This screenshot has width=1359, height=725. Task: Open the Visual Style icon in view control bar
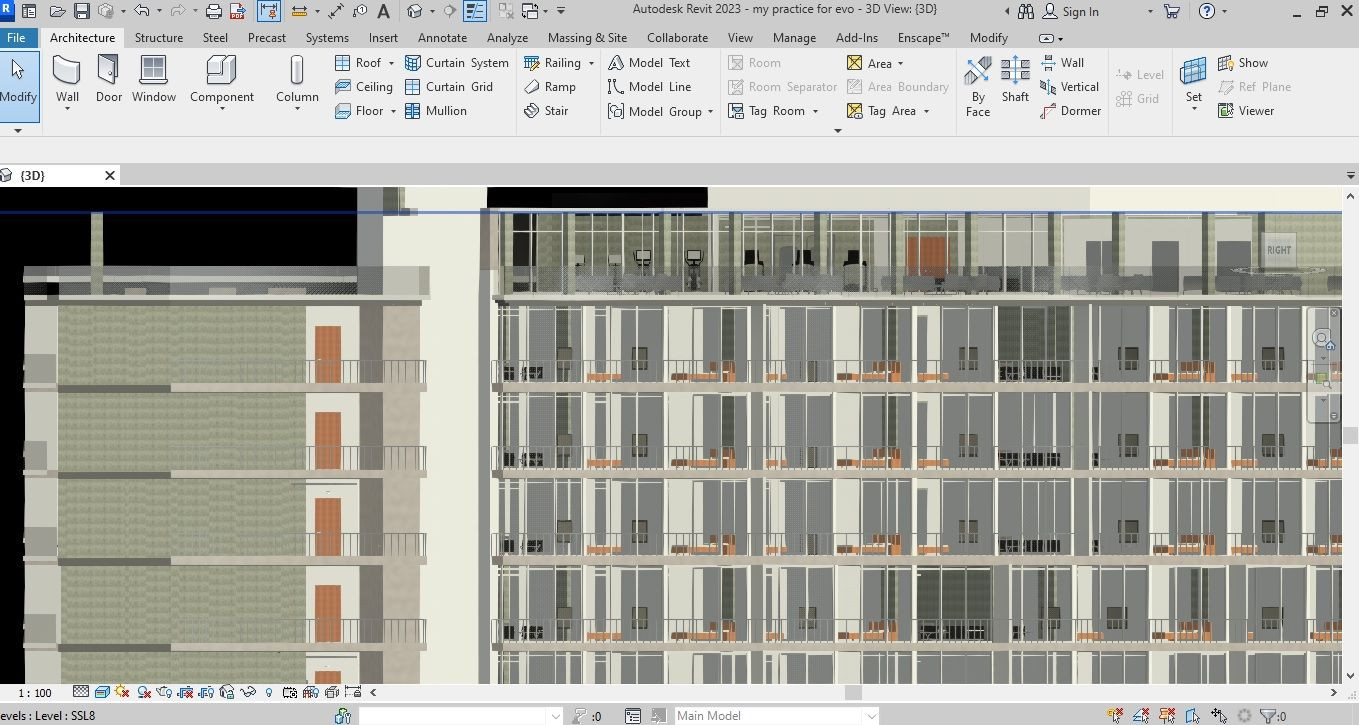(x=102, y=692)
